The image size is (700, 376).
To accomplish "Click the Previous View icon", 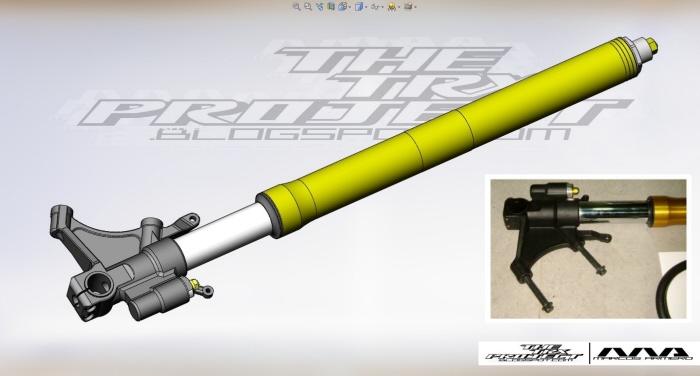I will point(320,6).
